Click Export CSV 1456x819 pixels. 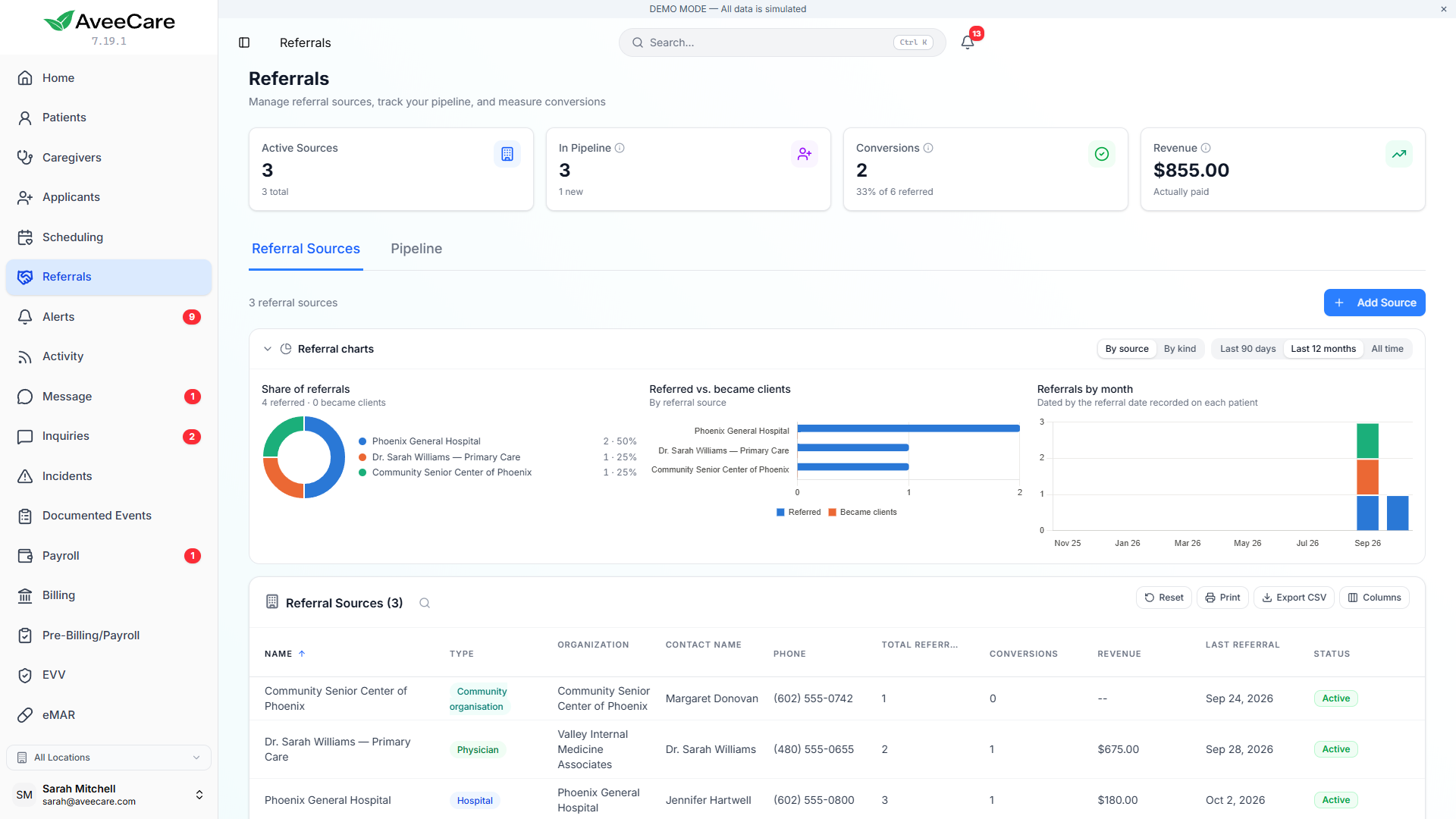1294,598
